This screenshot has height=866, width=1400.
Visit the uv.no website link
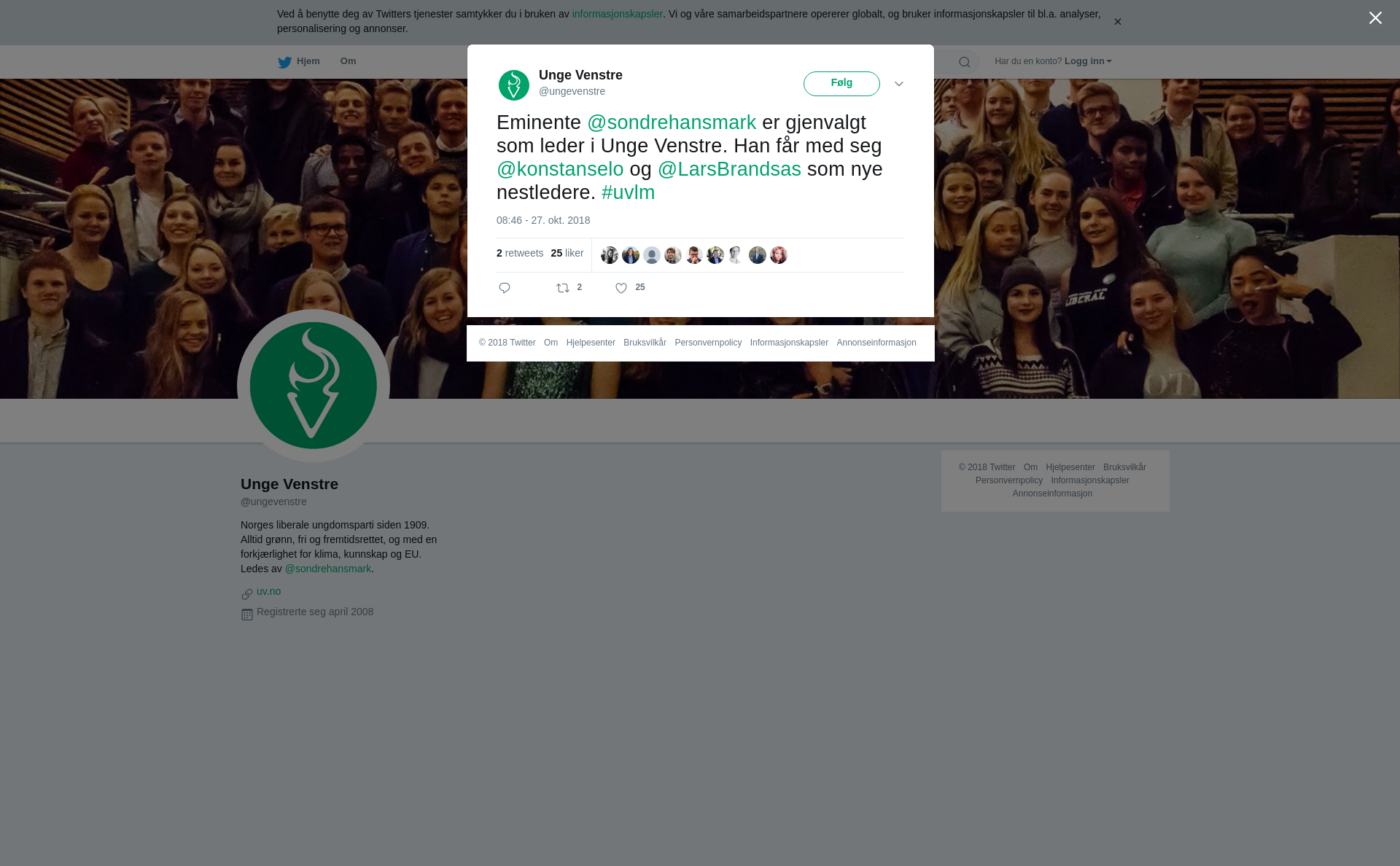click(268, 591)
